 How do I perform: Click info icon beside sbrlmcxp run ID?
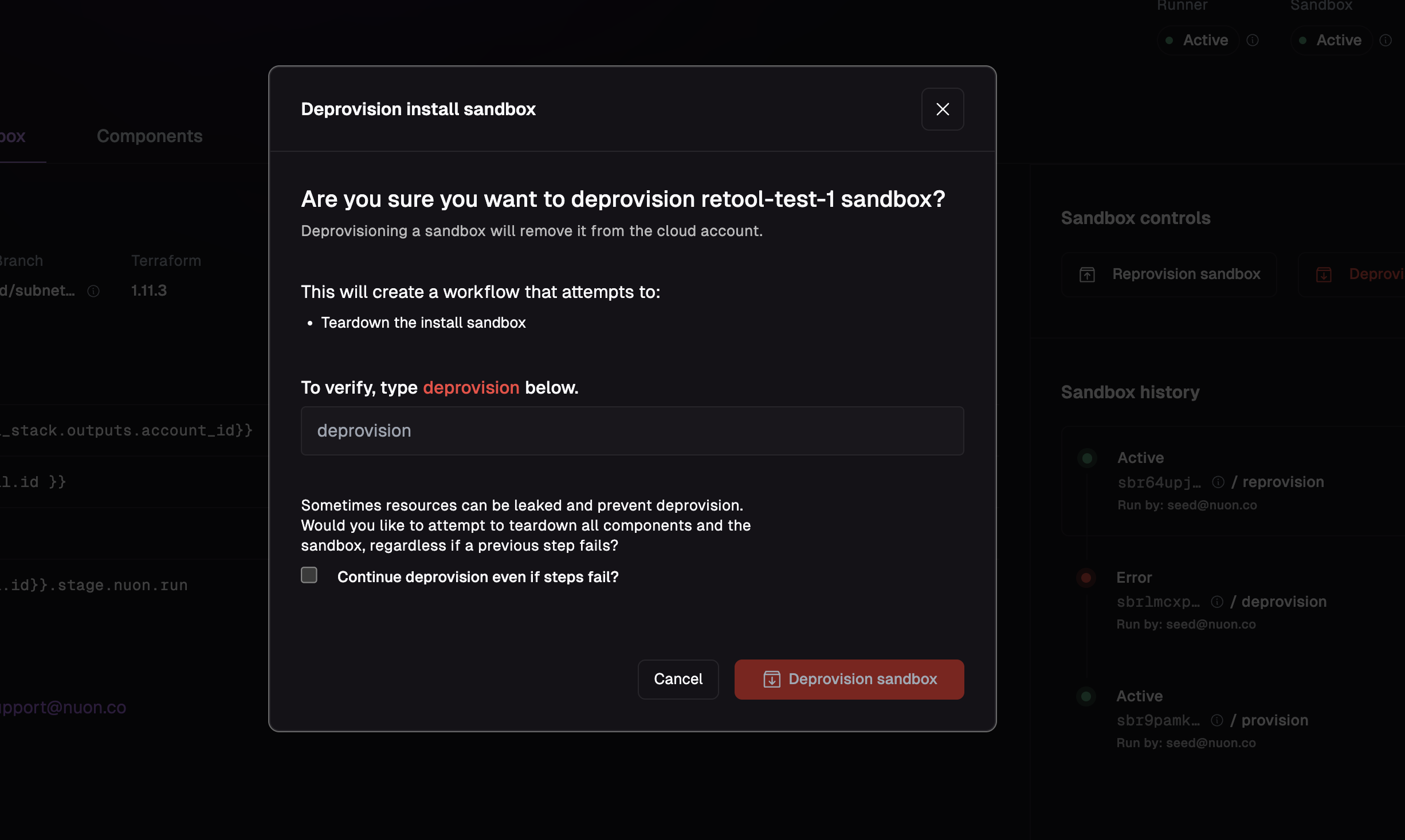(1217, 602)
